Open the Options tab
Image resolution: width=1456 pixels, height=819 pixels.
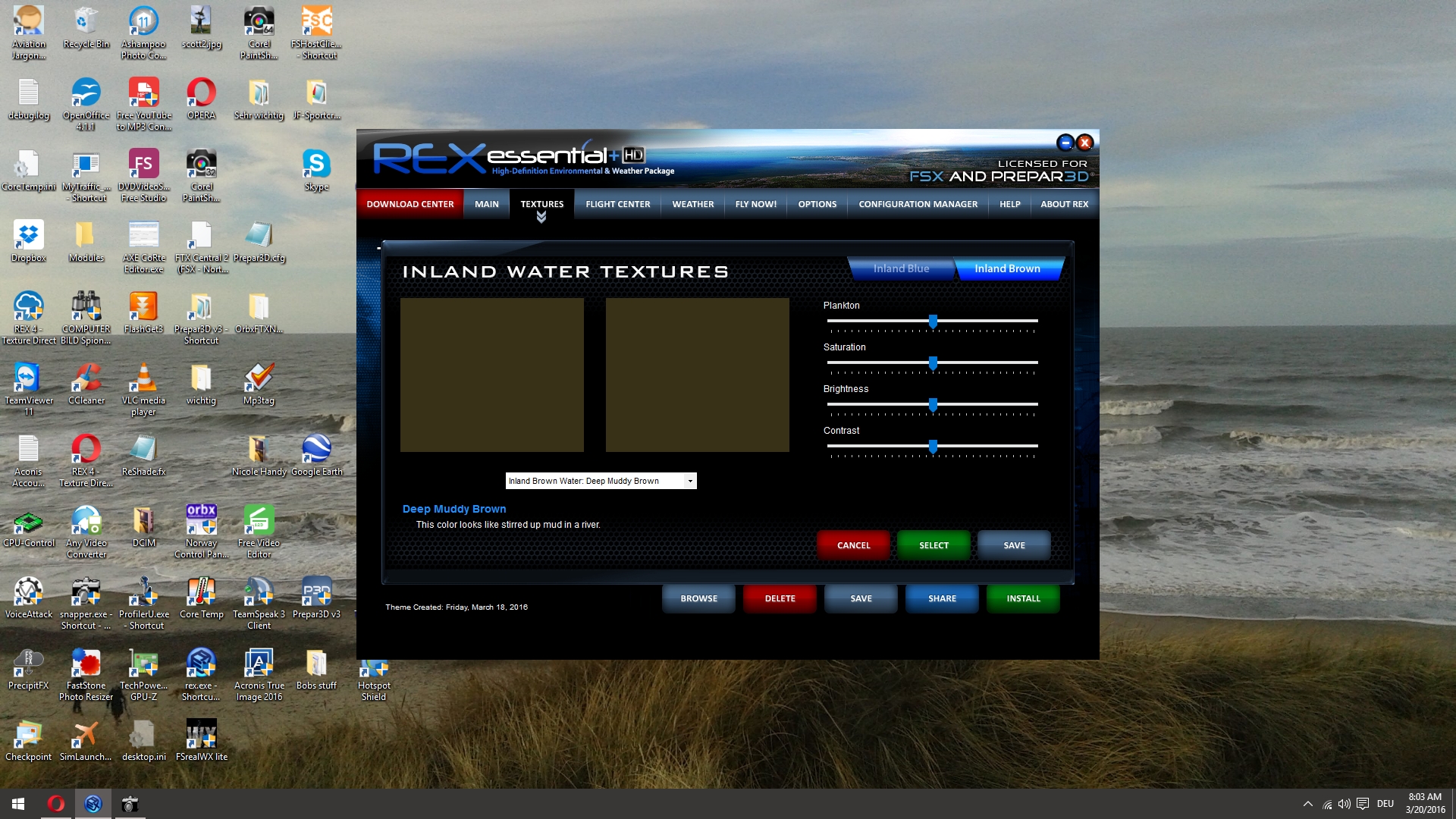click(x=817, y=204)
